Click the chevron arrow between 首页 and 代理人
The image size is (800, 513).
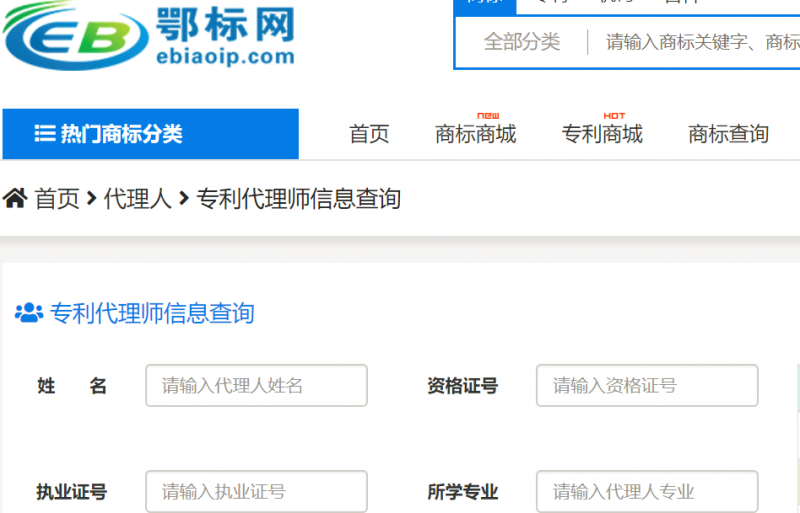[x=91, y=199]
